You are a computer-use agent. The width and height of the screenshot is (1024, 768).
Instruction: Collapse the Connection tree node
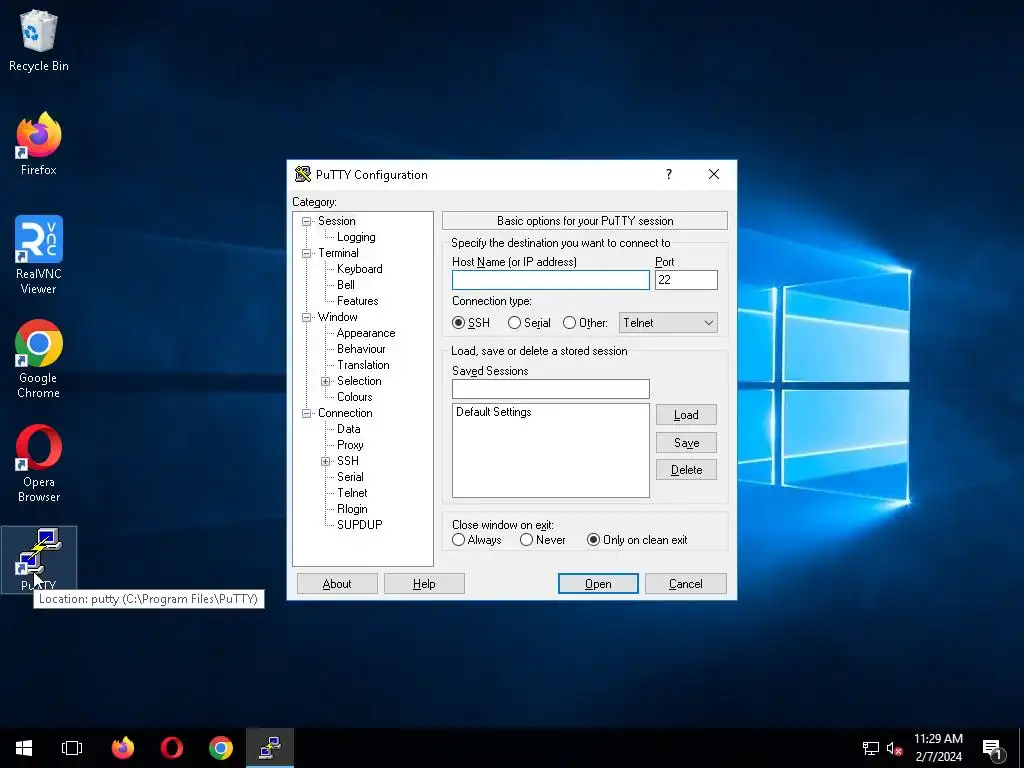pos(306,413)
